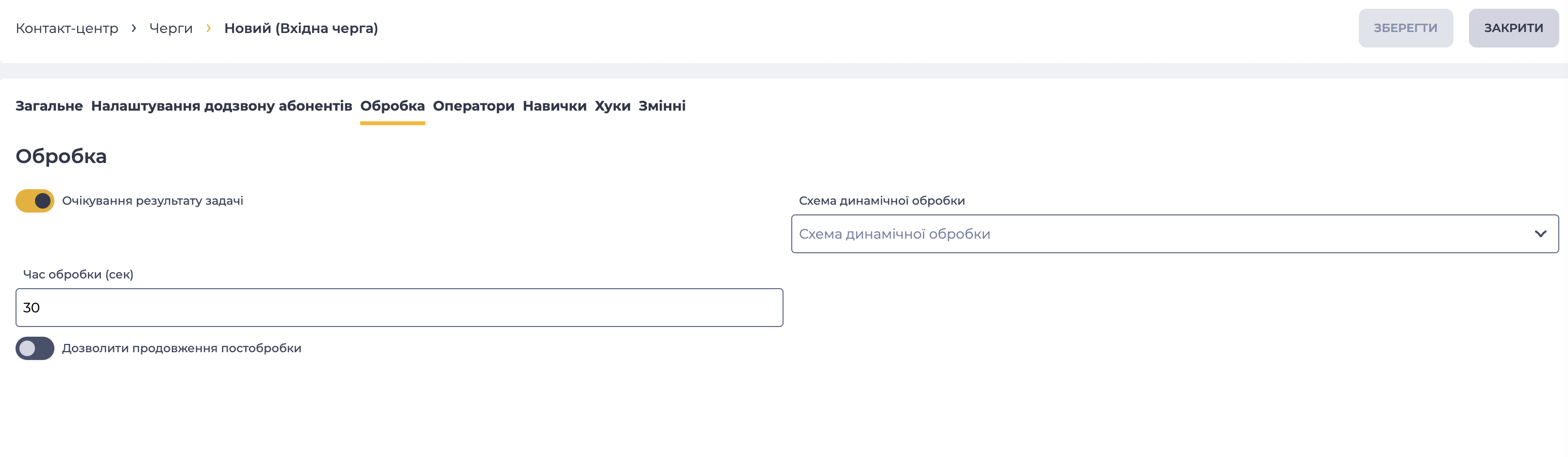Open the Схема динамічної обробки combo box
1568x457 pixels.
1175,234
